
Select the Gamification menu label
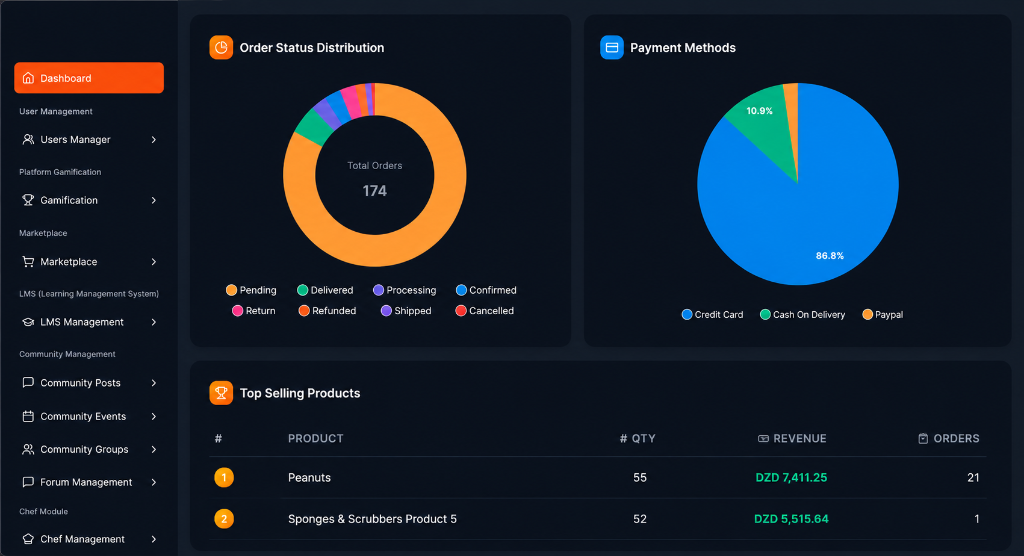[69, 200]
